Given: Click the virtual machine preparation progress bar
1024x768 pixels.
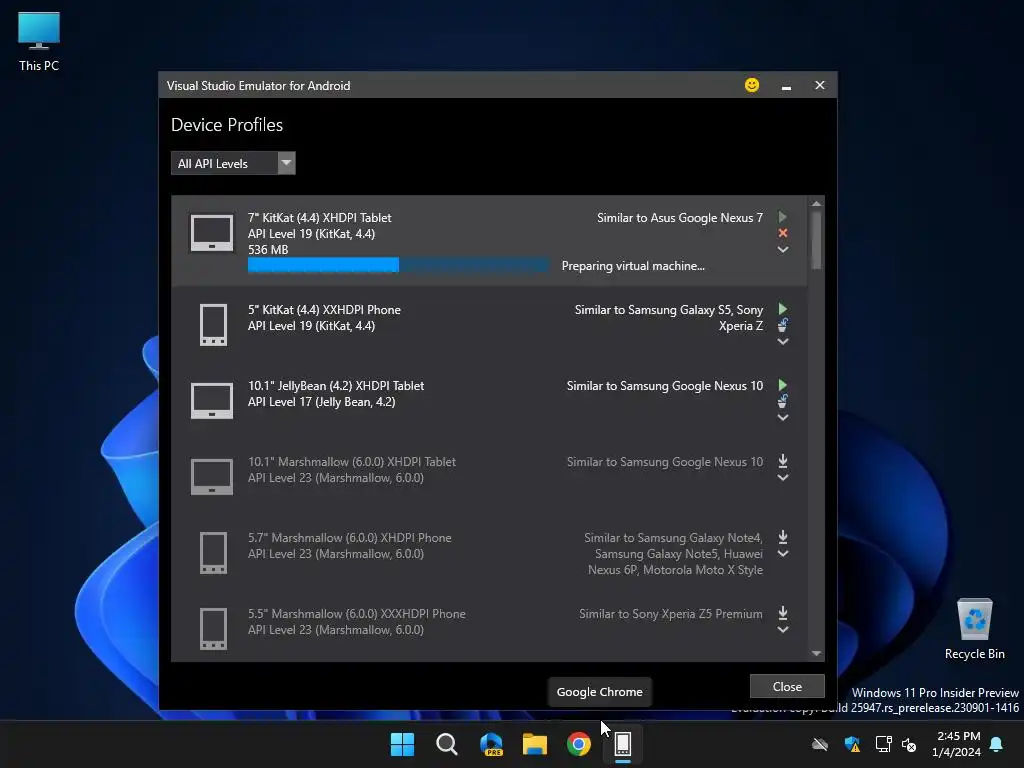Looking at the screenshot, I should coord(398,265).
